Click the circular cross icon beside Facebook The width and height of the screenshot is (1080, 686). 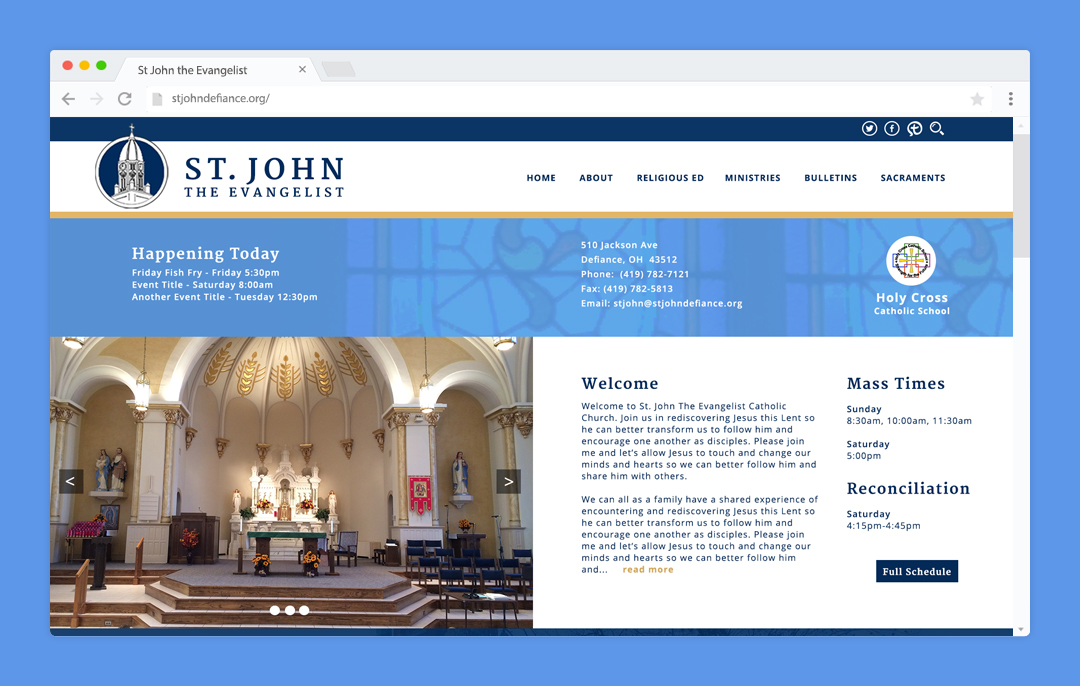pyautogui.click(x=914, y=129)
